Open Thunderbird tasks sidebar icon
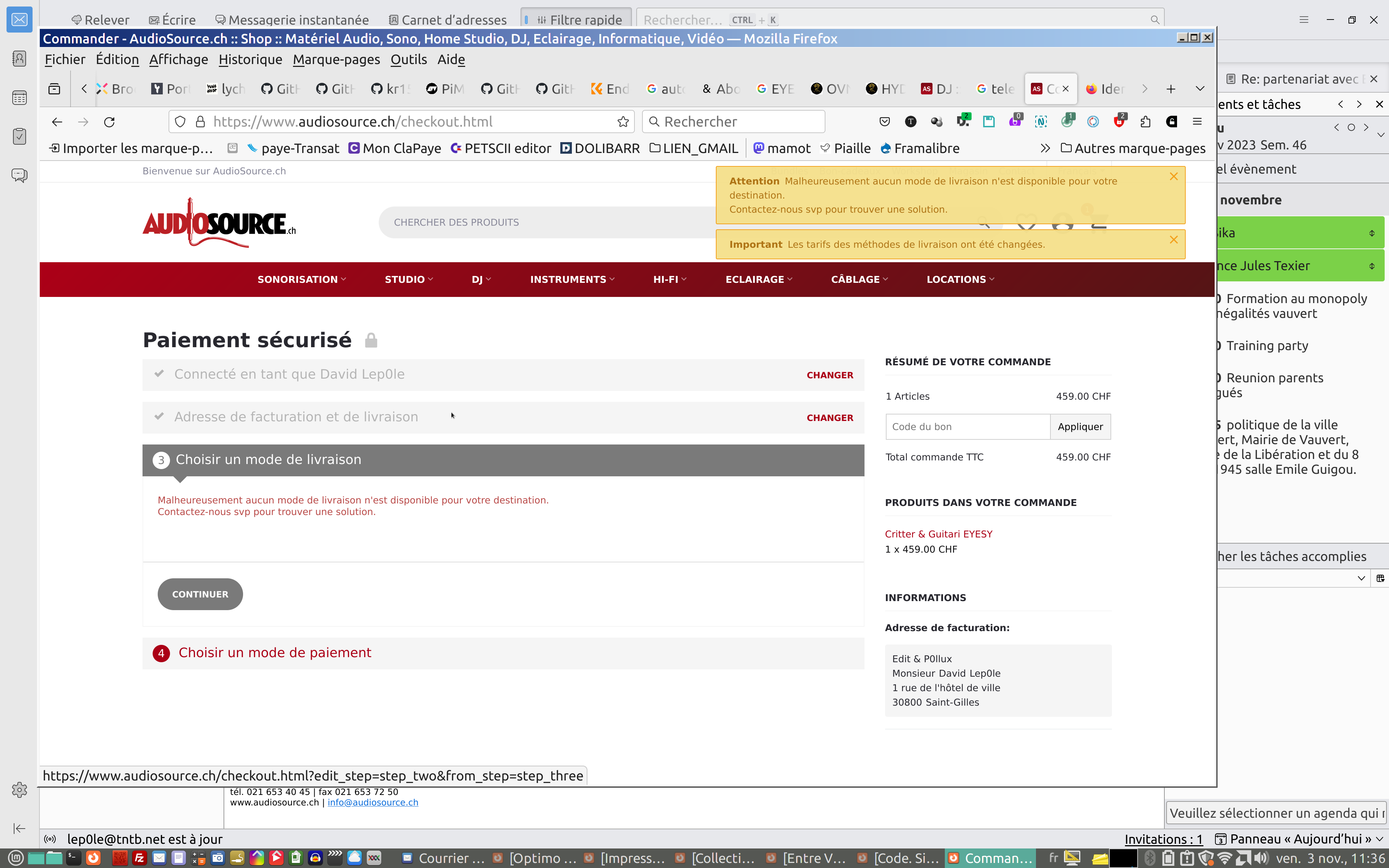The image size is (1389, 868). pyautogui.click(x=20, y=136)
